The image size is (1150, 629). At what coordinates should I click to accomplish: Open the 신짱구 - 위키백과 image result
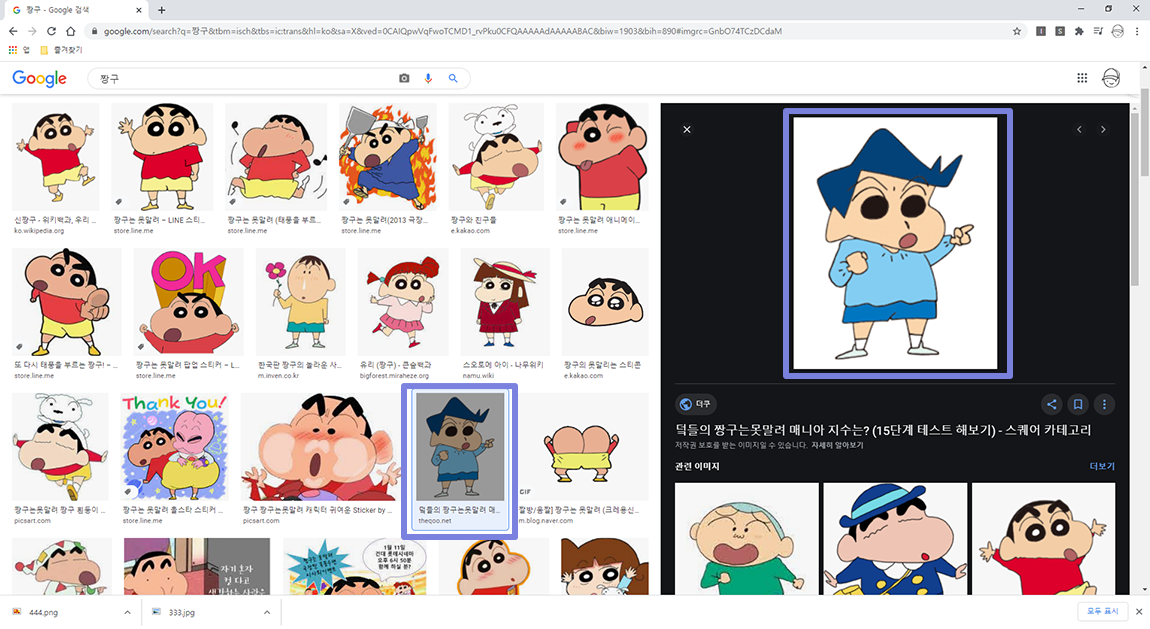pos(56,157)
